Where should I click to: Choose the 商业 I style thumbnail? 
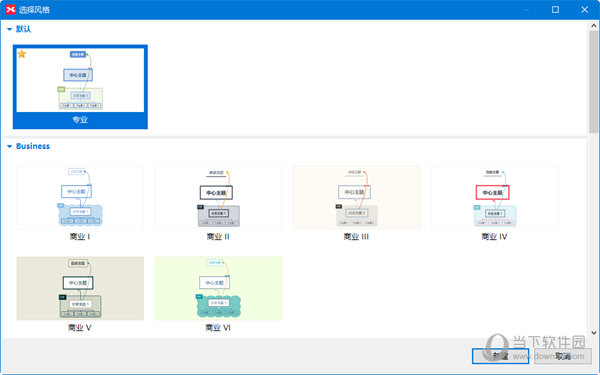80,197
